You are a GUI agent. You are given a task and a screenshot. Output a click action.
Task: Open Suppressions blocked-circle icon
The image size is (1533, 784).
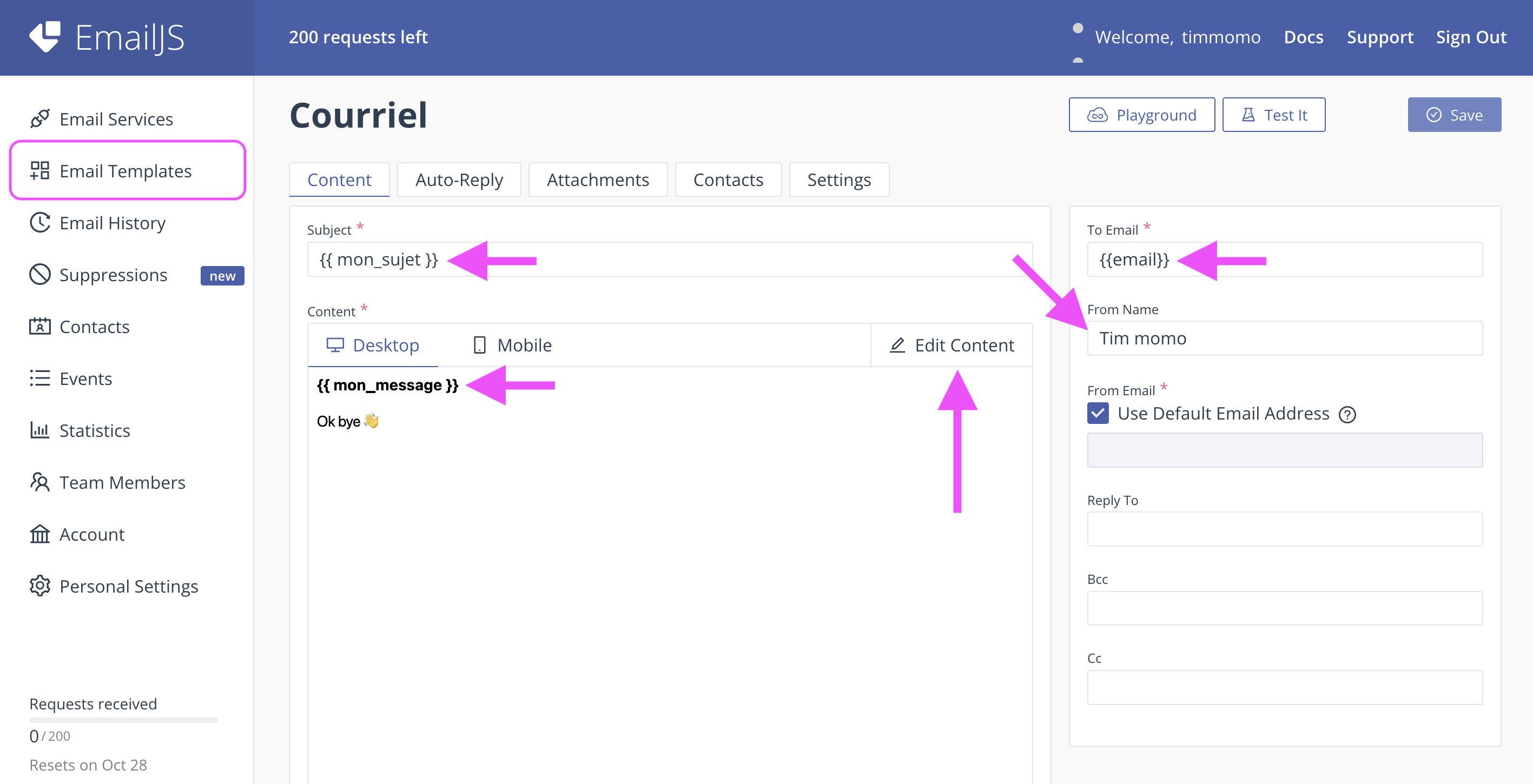tap(39, 275)
